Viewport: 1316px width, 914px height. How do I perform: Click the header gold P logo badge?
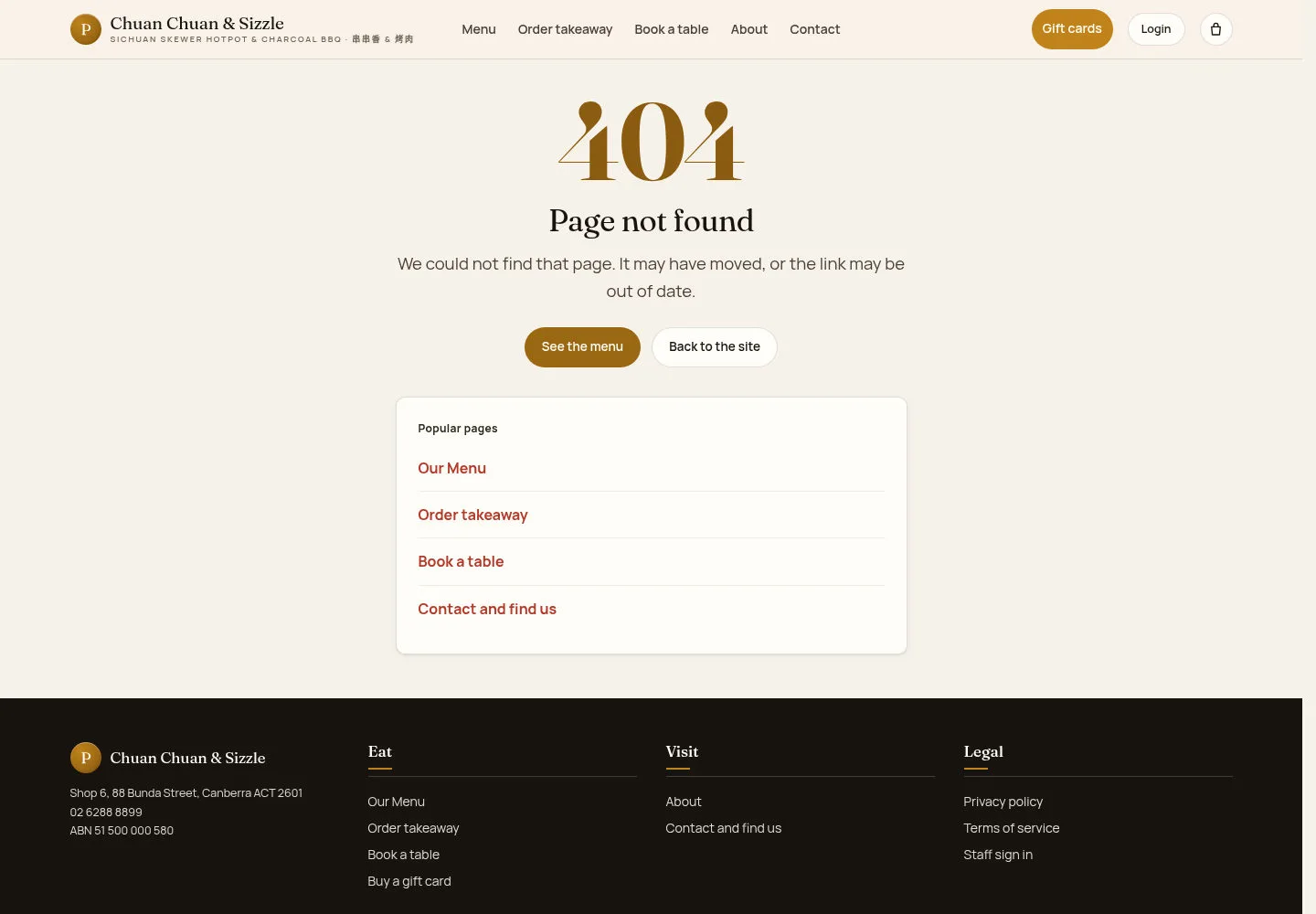coord(86,29)
